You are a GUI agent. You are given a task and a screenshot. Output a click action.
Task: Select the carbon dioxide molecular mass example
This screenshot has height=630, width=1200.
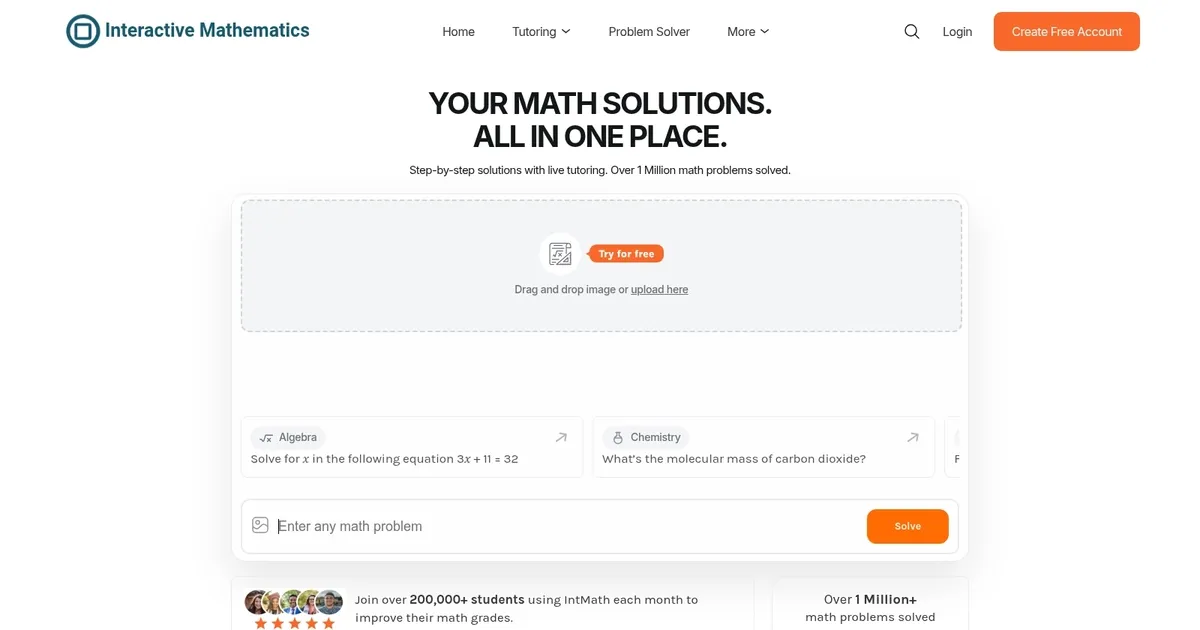click(734, 459)
